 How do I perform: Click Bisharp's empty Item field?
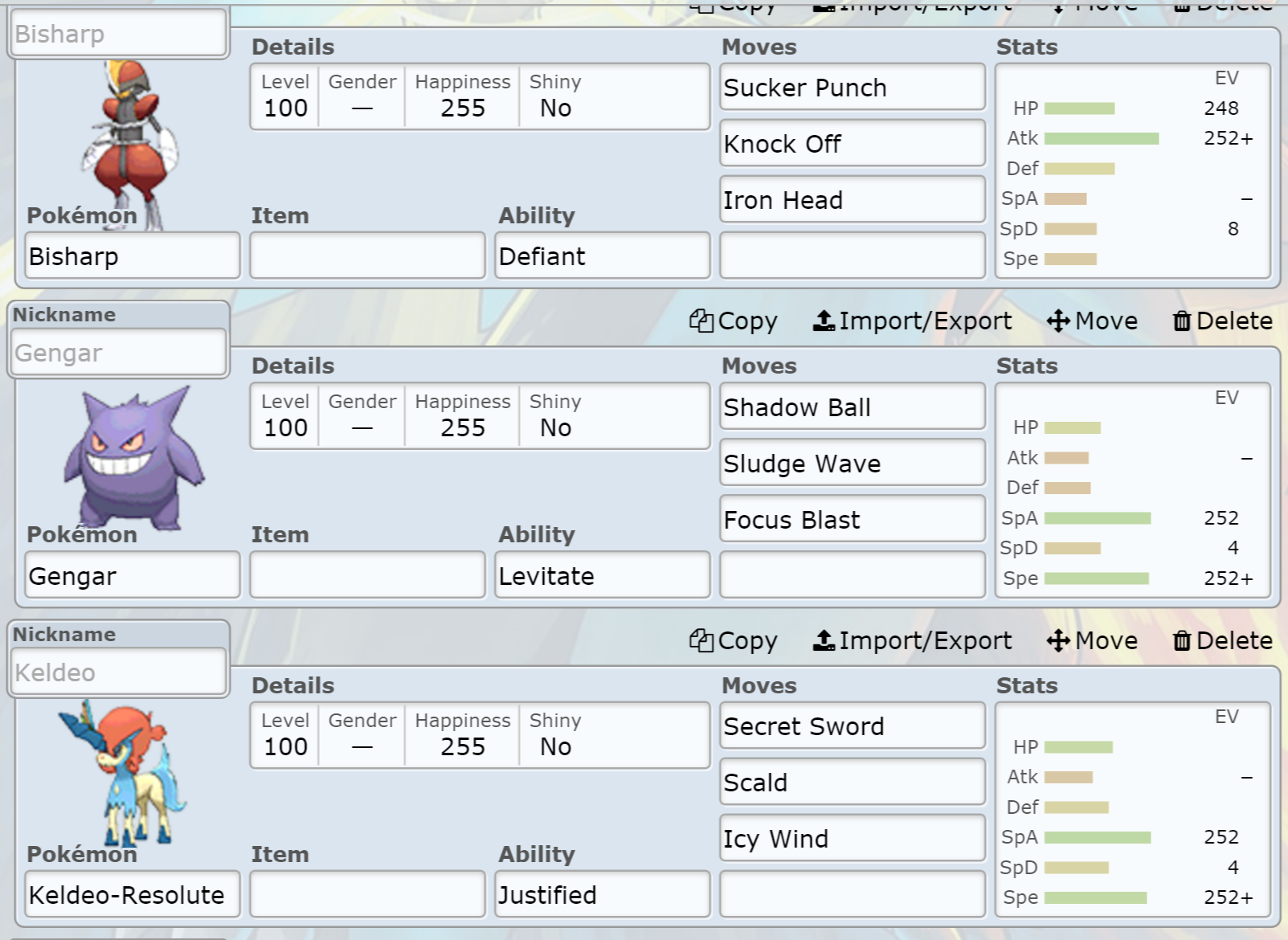point(367,255)
